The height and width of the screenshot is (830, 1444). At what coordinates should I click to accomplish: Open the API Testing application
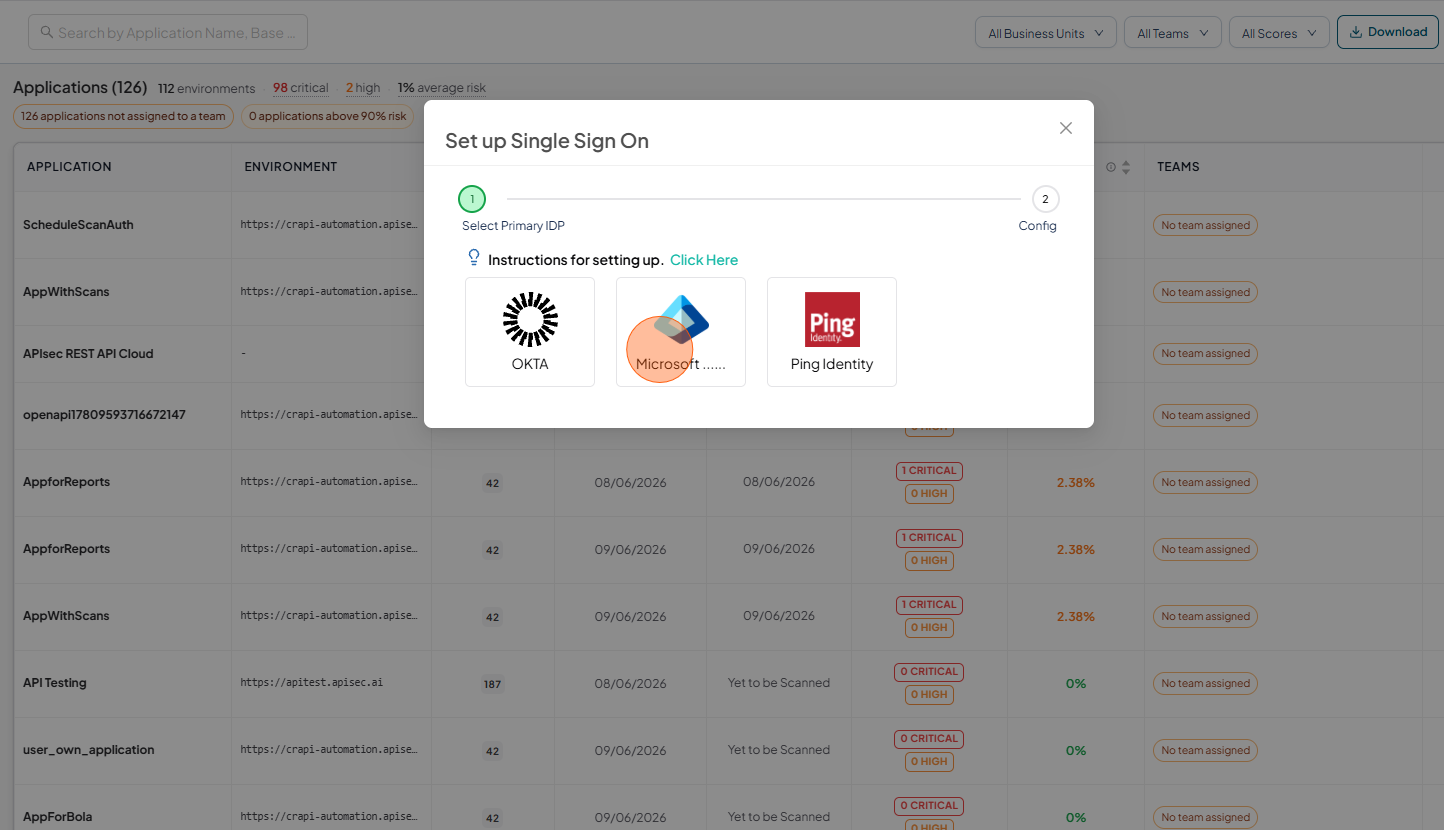[x=55, y=683]
